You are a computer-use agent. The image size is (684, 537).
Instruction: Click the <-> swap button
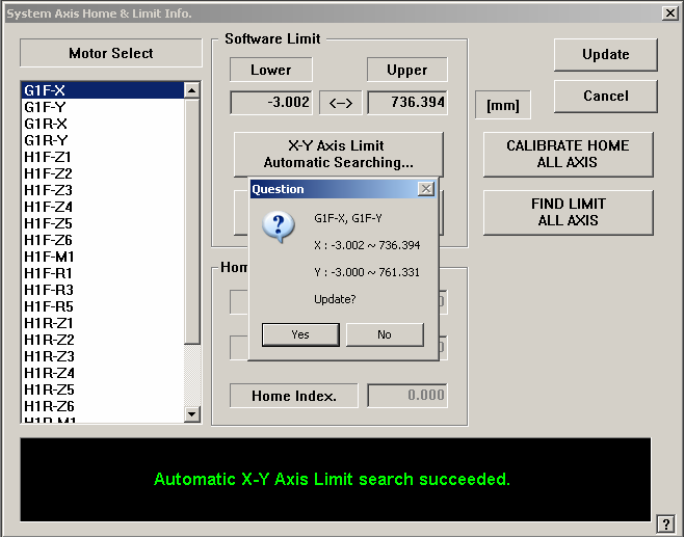(341, 103)
